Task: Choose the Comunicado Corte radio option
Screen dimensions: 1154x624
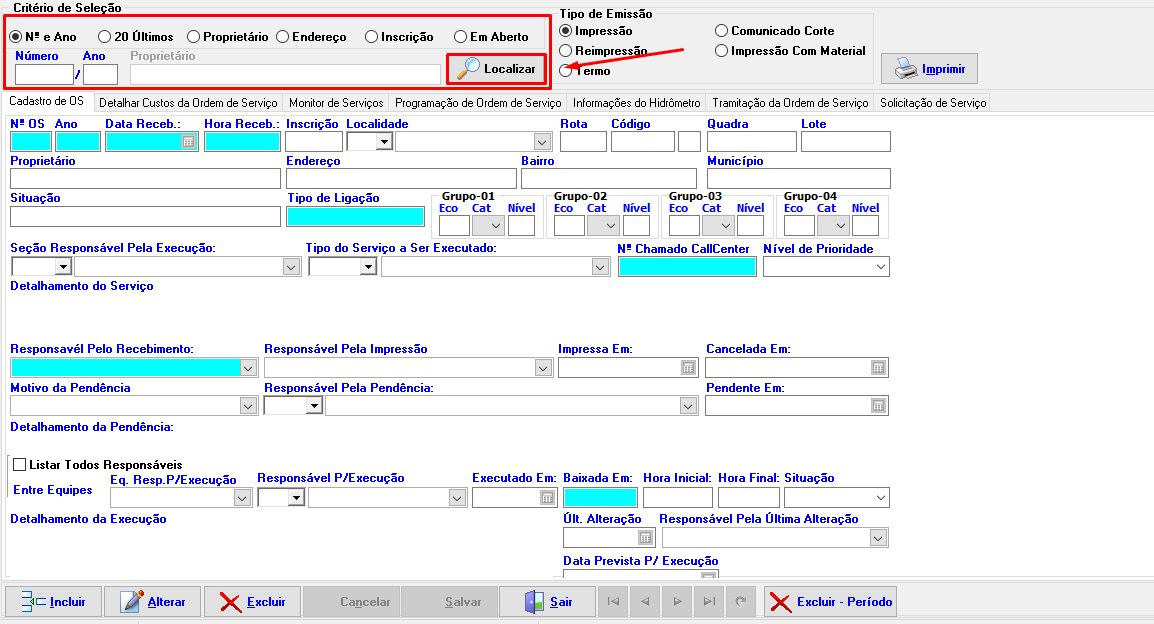Action: (x=722, y=31)
